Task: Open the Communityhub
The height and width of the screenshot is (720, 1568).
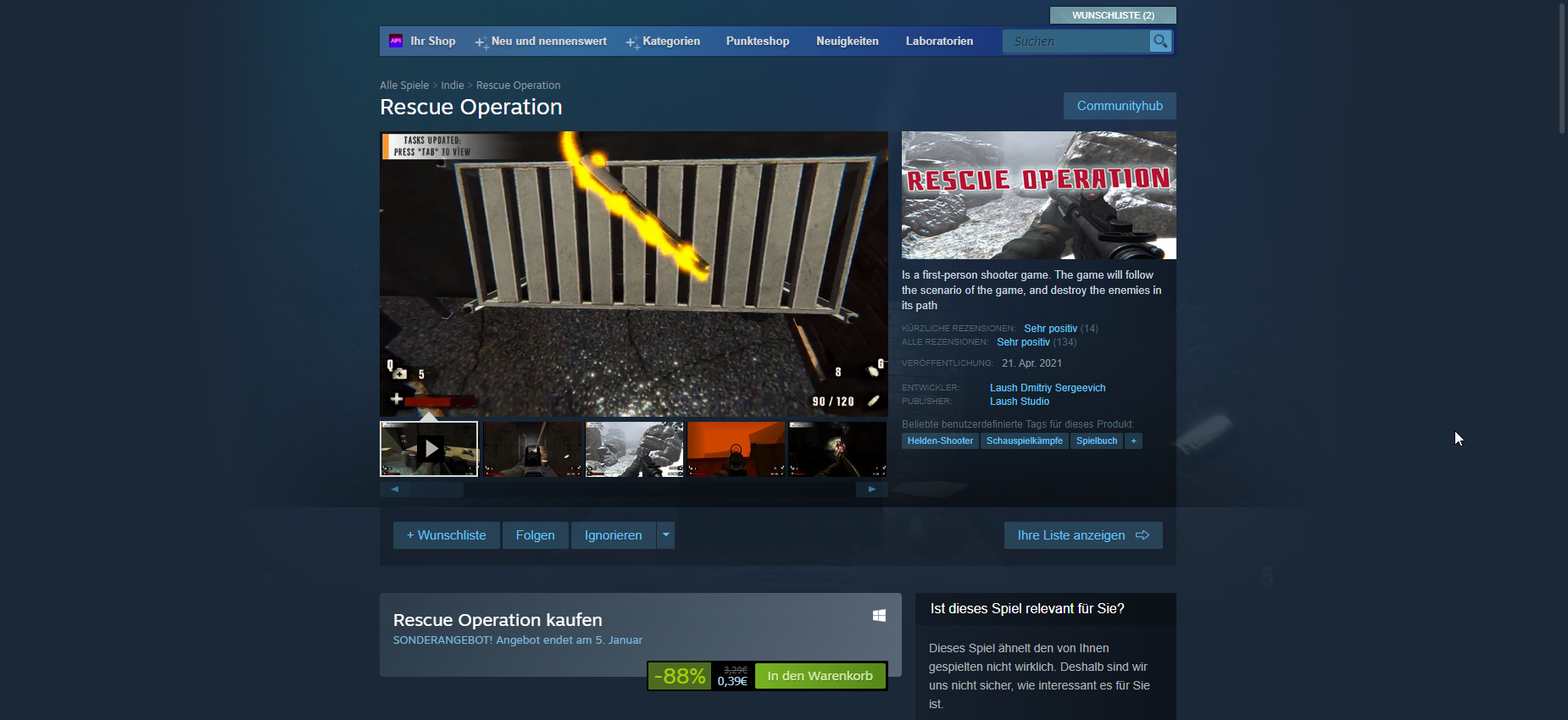Action: pos(1119,106)
